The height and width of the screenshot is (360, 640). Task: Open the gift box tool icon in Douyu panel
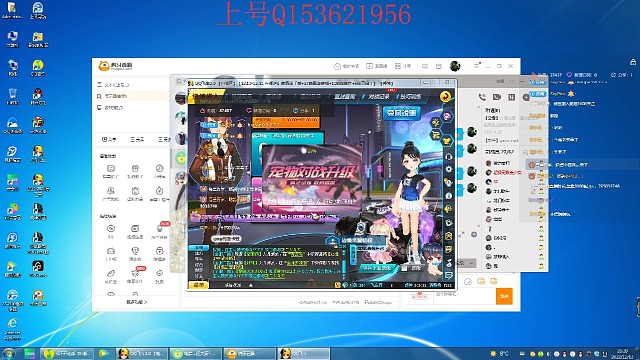(x=135, y=168)
